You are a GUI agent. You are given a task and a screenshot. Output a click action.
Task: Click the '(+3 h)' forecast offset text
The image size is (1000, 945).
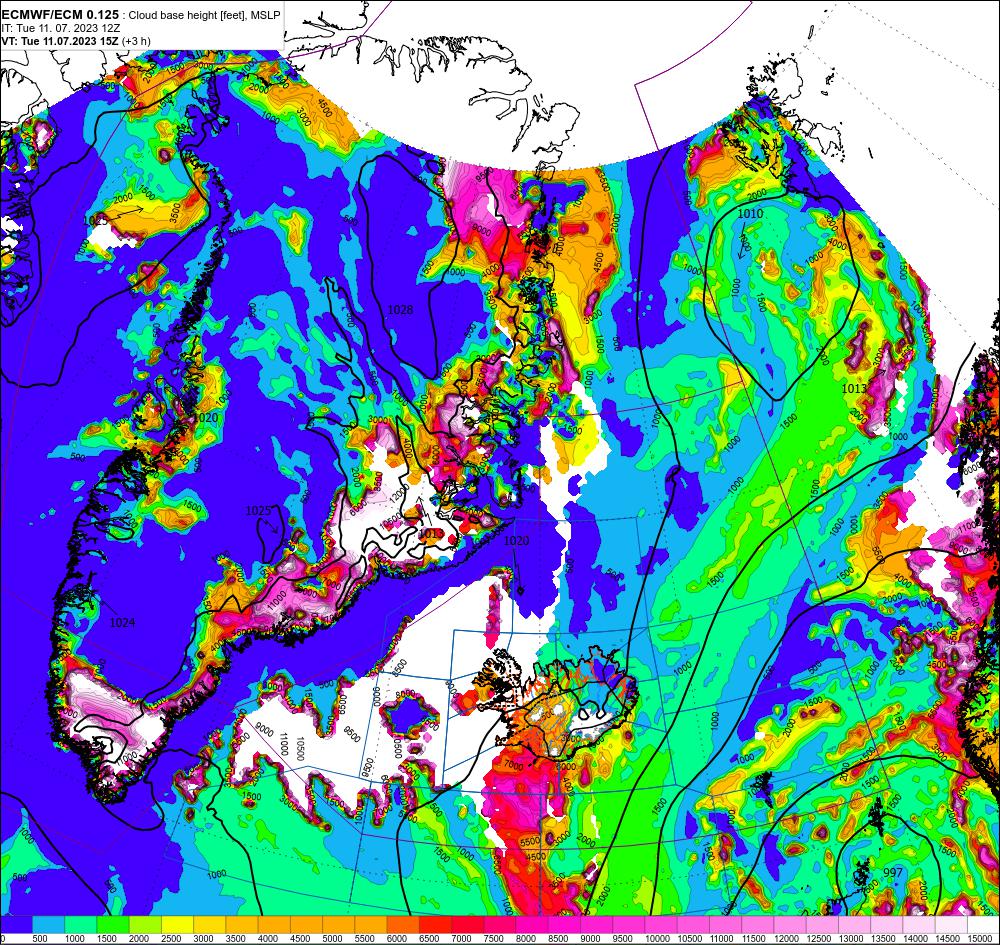coord(136,41)
